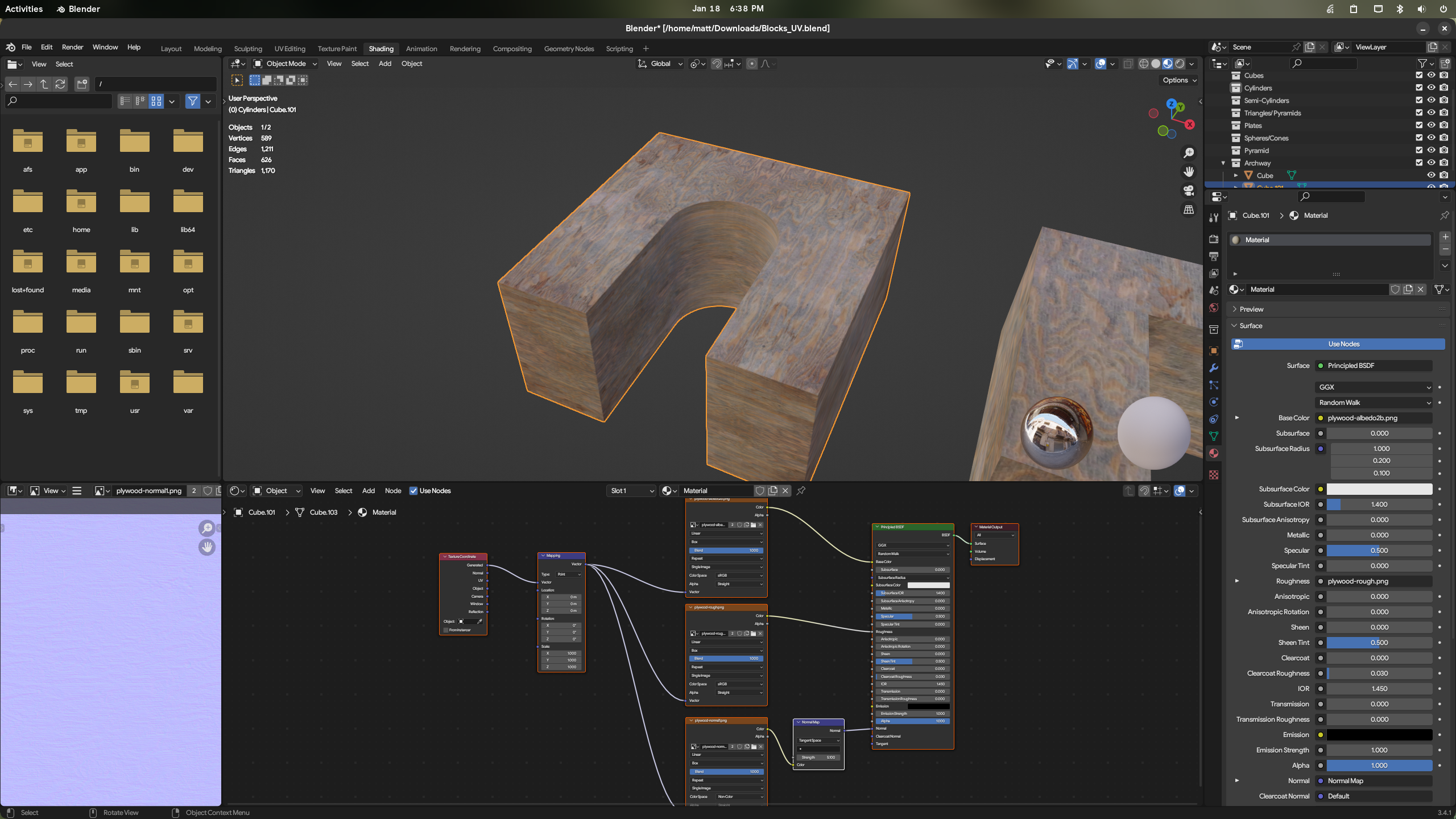Switch viewport to solid shading
This screenshot has width=1456, height=819.
tap(1156, 64)
